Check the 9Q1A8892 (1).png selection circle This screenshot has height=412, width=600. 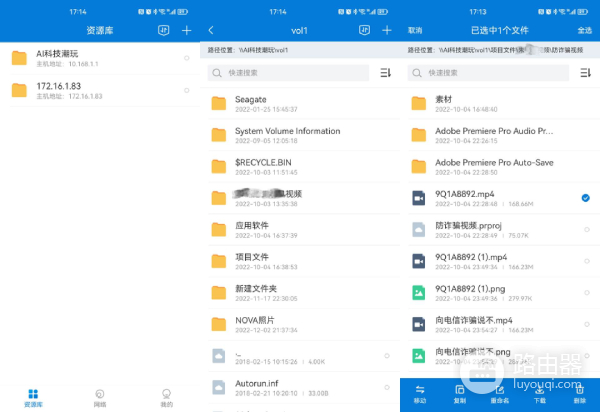[587, 293]
